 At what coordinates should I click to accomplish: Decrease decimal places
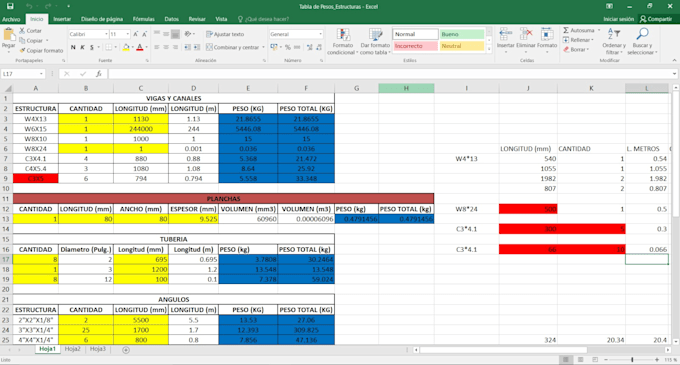coord(319,47)
